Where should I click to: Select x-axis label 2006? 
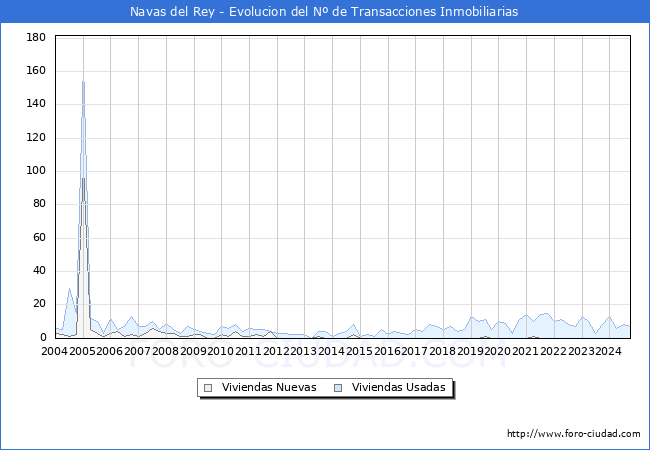coord(110,351)
